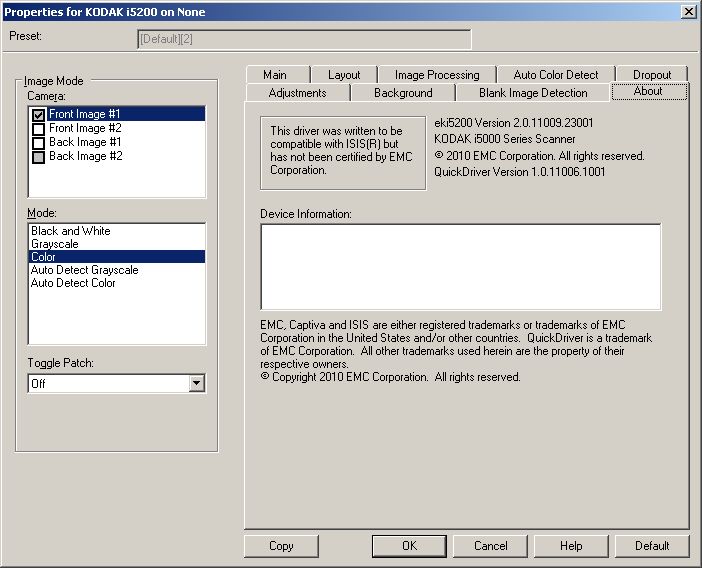
Task: Select the Auto Color Detect tab
Action: click(556, 75)
